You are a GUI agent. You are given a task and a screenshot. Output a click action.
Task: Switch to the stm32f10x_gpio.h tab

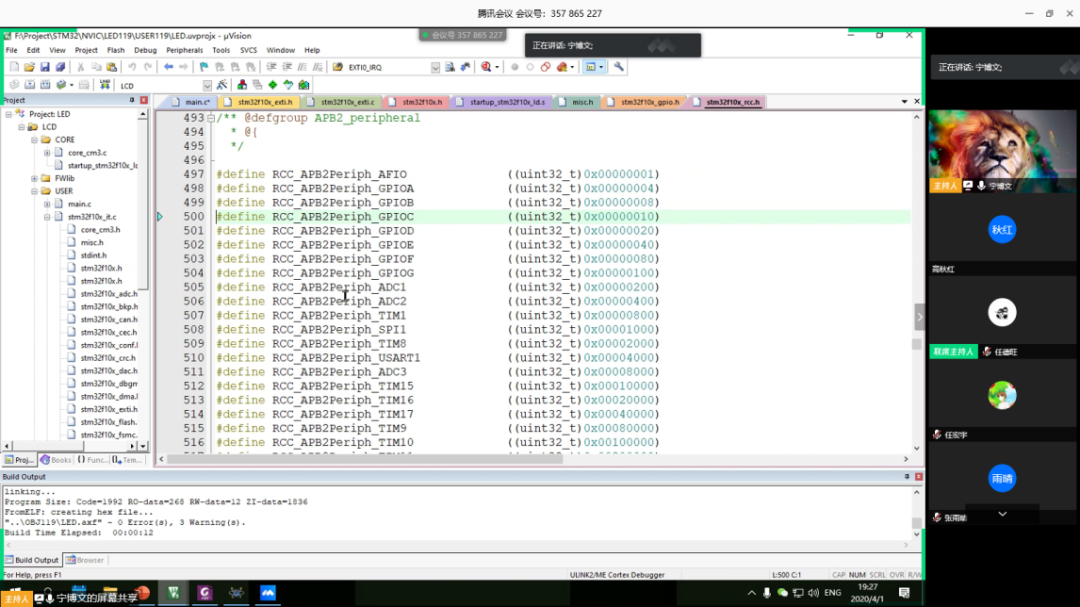click(x=649, y=102)
